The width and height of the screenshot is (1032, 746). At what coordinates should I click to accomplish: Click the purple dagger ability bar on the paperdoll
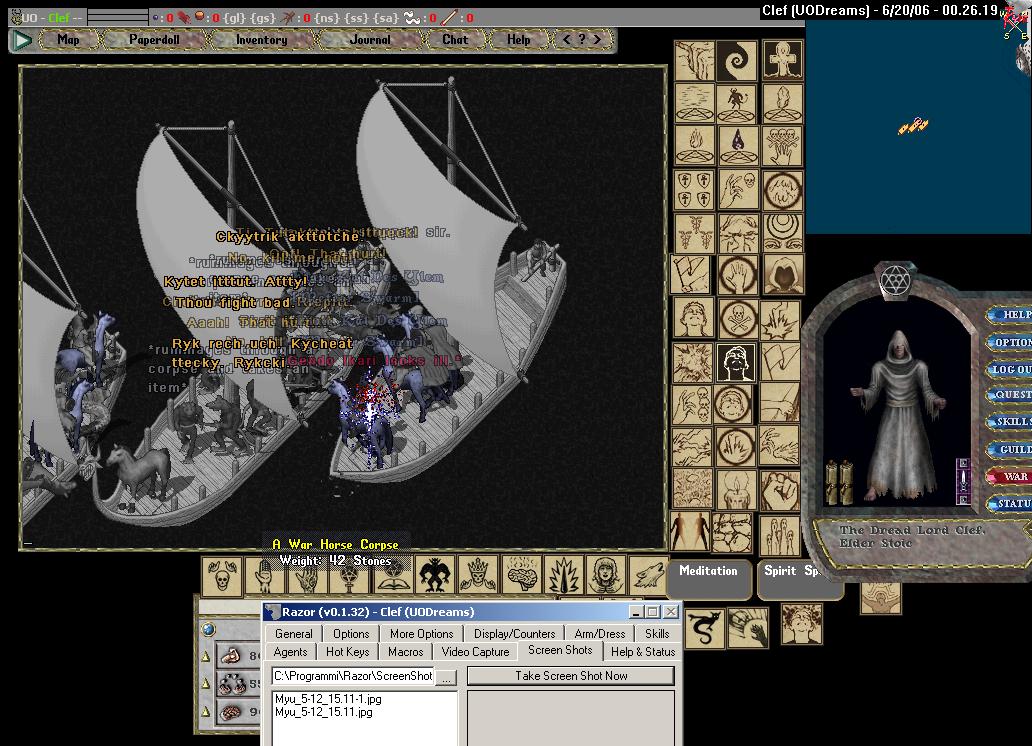[963, 481]
